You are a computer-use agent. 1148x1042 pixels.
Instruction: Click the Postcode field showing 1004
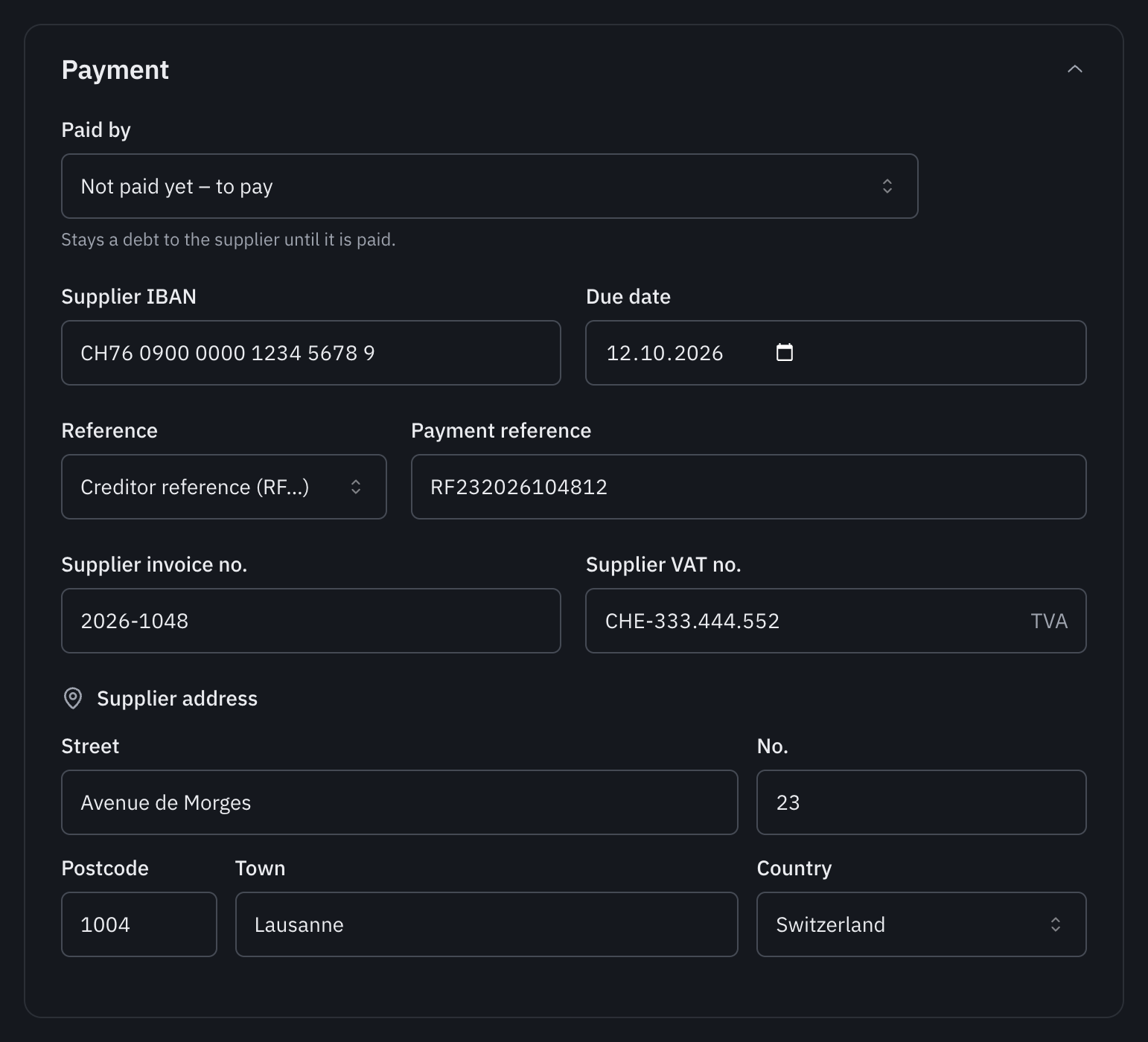[x=139, y=924]
